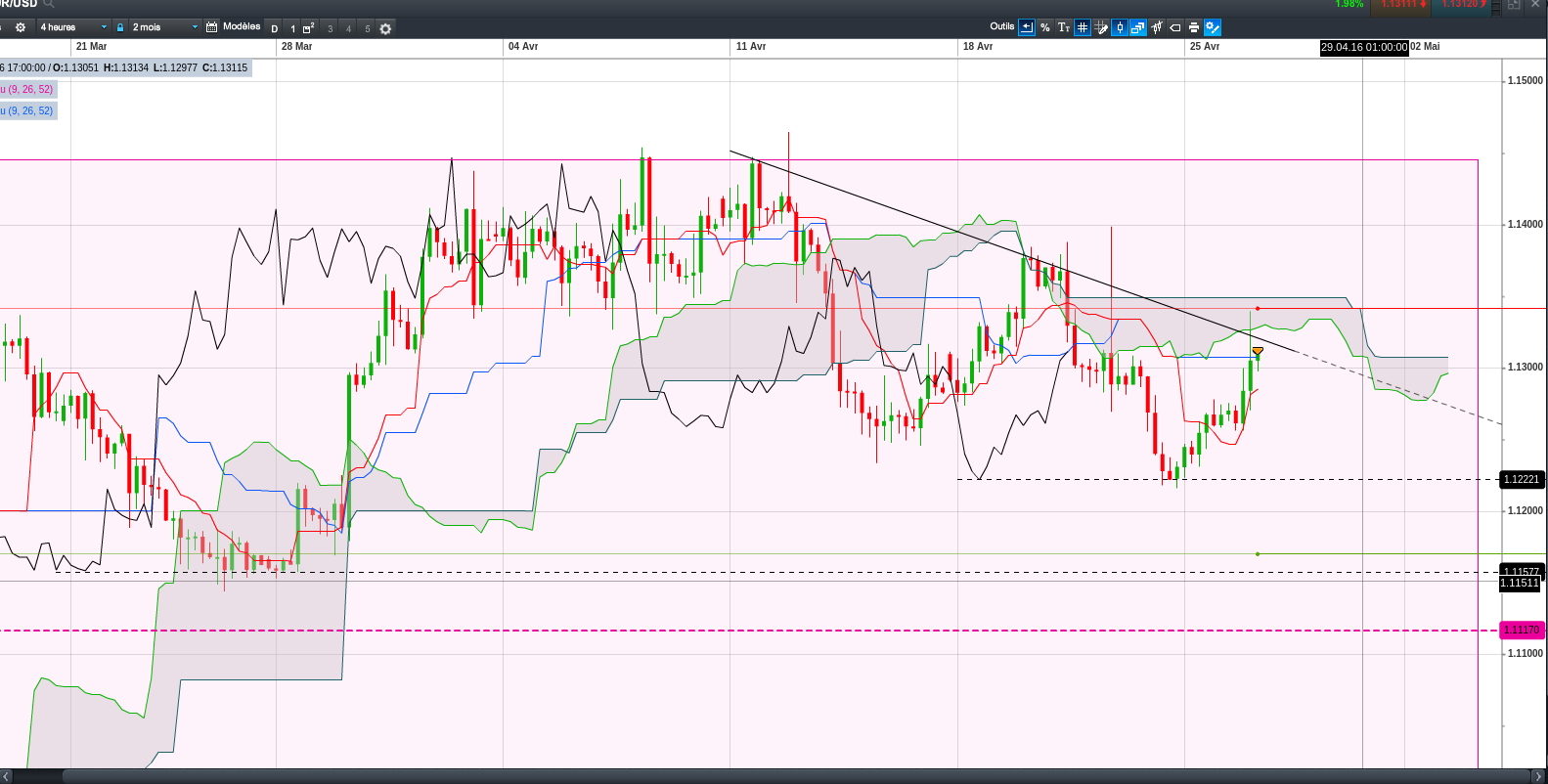Open the Modèles templates menu
This screenshot has width=1548, height=784.
241,26
